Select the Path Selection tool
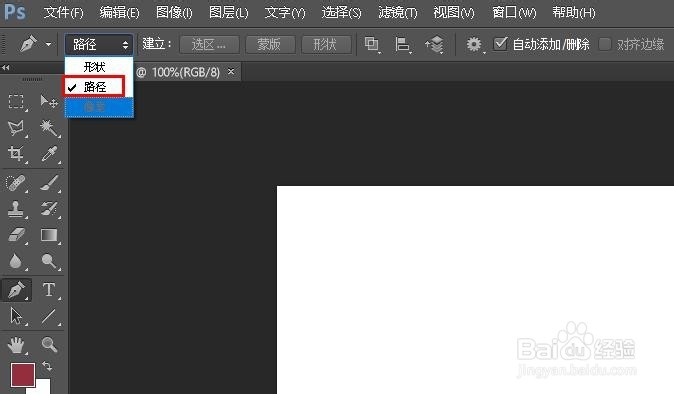Screen dimensions: 674x394 click(x=16, y=316)
